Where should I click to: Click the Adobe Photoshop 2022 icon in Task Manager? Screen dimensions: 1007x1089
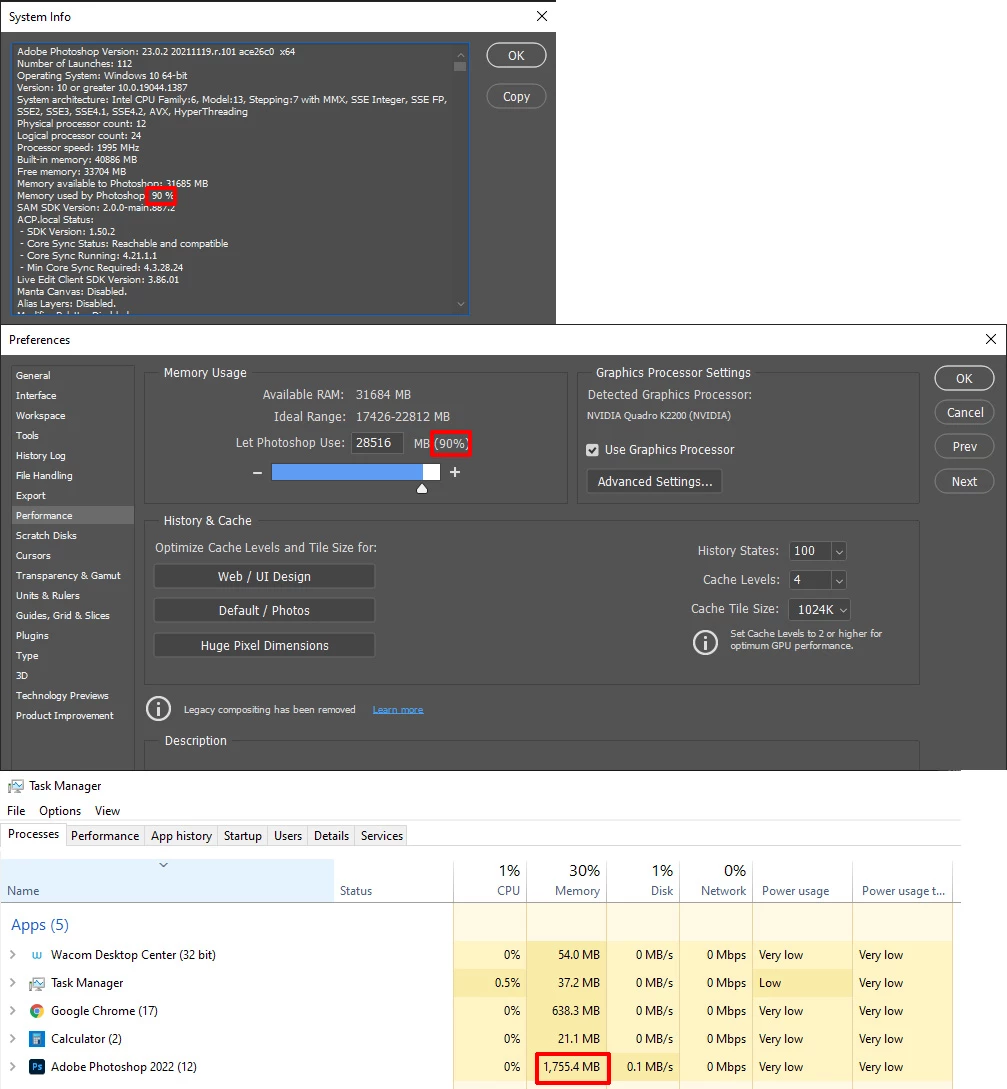[37, 1067]
